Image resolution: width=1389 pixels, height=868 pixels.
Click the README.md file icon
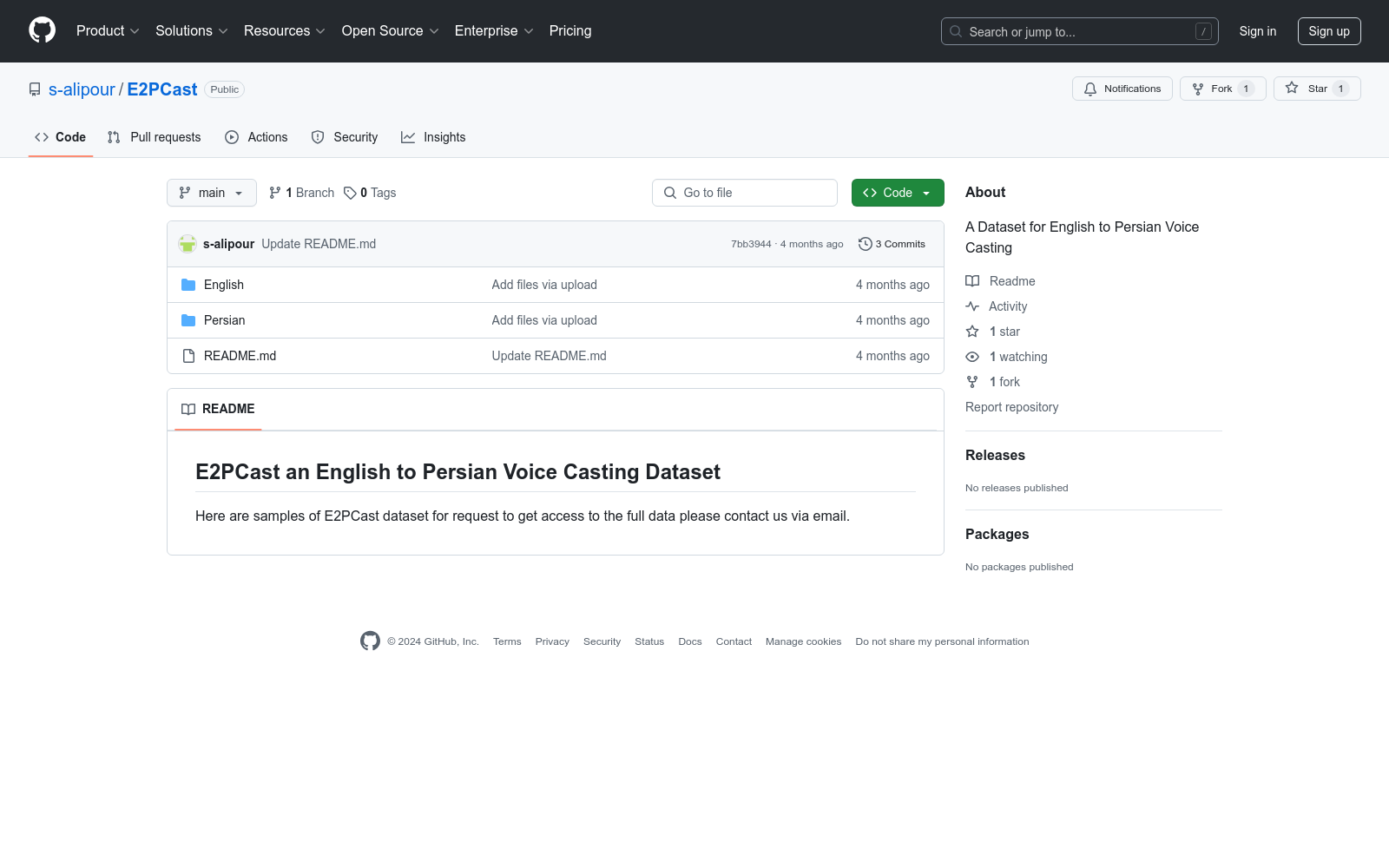pos(188,356)
